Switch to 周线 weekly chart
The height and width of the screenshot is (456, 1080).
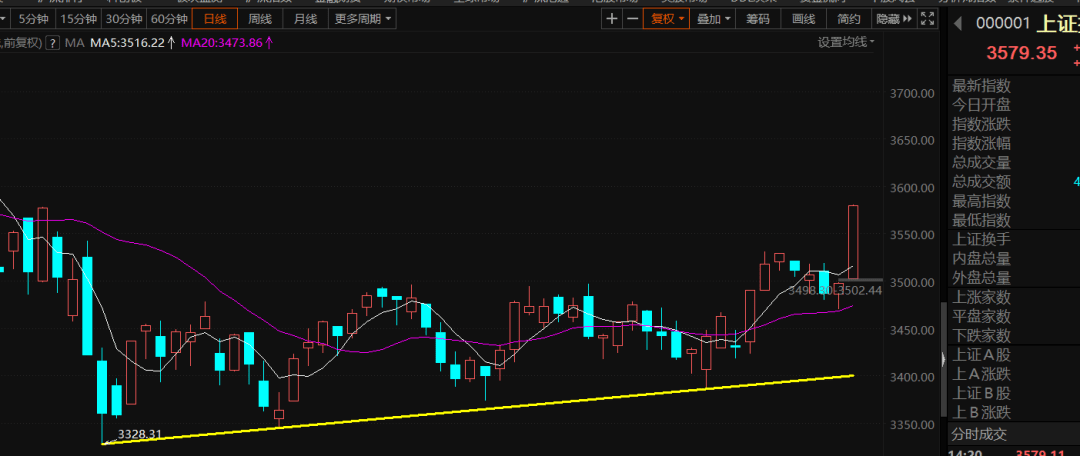tap(260, 19)
